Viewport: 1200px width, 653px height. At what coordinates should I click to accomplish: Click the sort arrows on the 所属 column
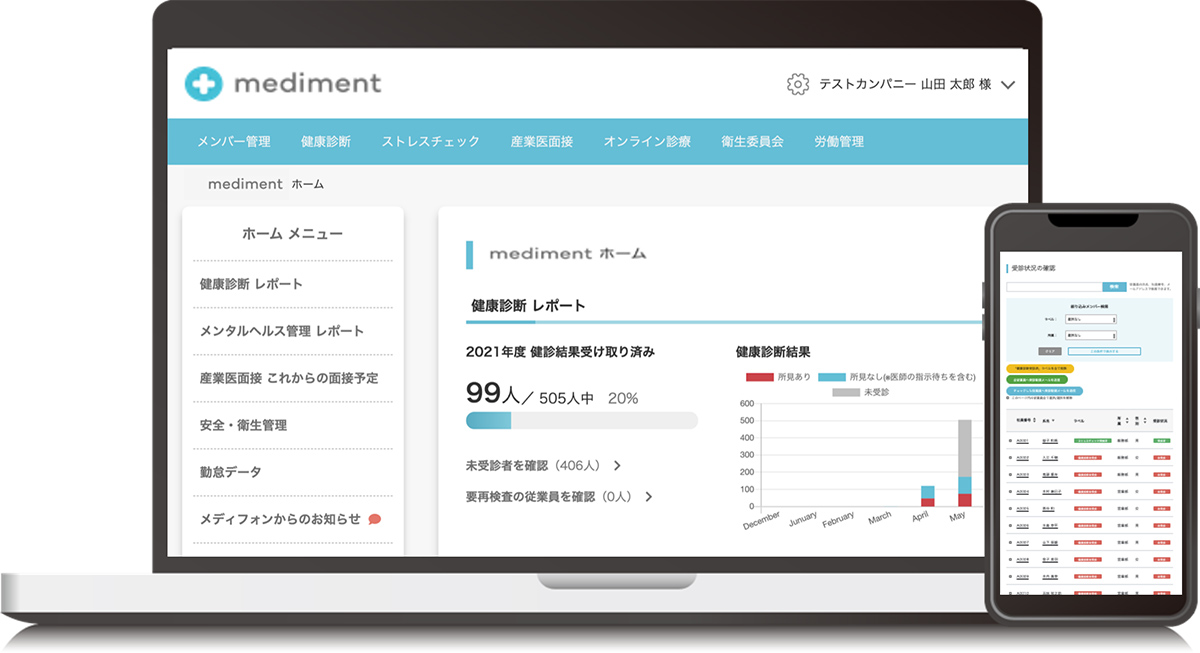click(x=1126, y=420)
